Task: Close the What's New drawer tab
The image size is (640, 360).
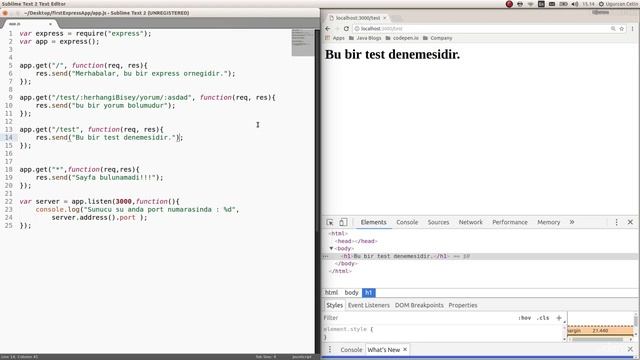Action: tap(405, 349)
